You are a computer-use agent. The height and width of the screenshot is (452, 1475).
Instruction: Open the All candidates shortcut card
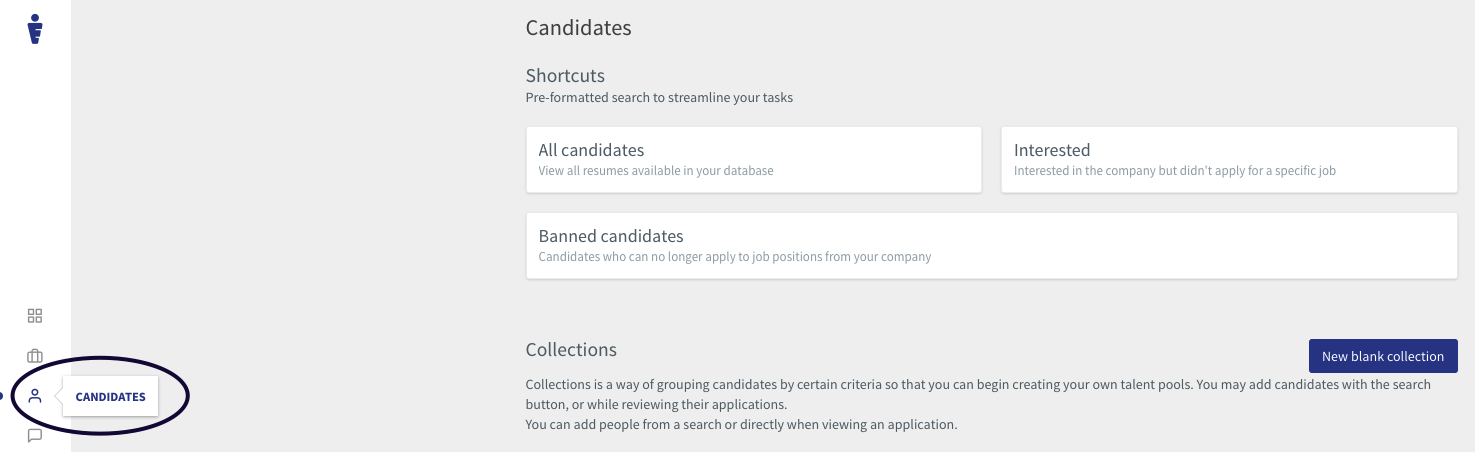pyautogui.click(x=754, y=160)
